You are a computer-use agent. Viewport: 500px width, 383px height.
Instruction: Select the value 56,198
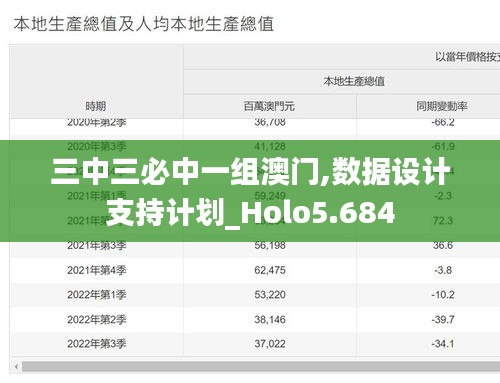[x=270, y=246]
